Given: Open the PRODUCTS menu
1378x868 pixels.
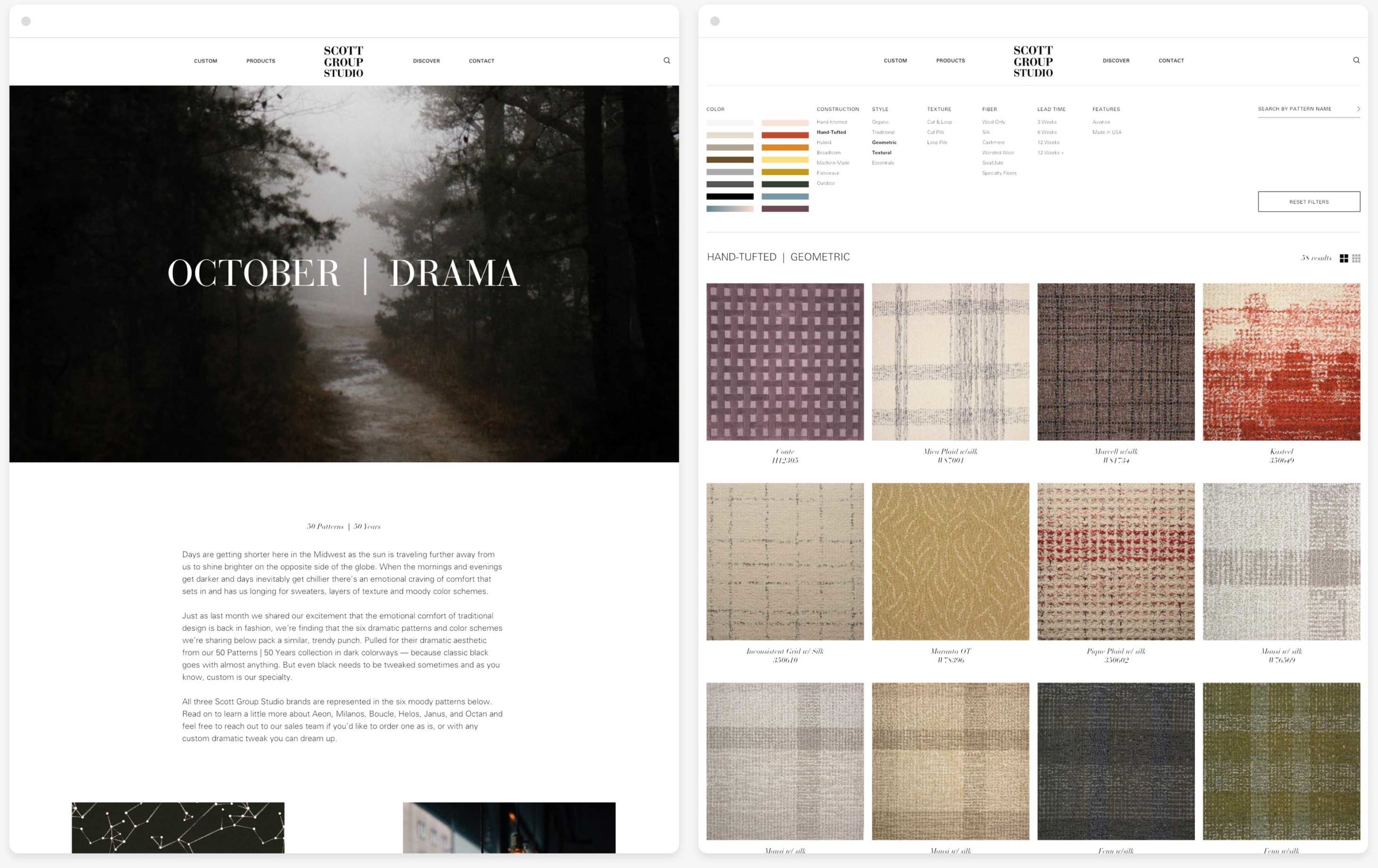Looking at the screenshot, I should [261, 60].
